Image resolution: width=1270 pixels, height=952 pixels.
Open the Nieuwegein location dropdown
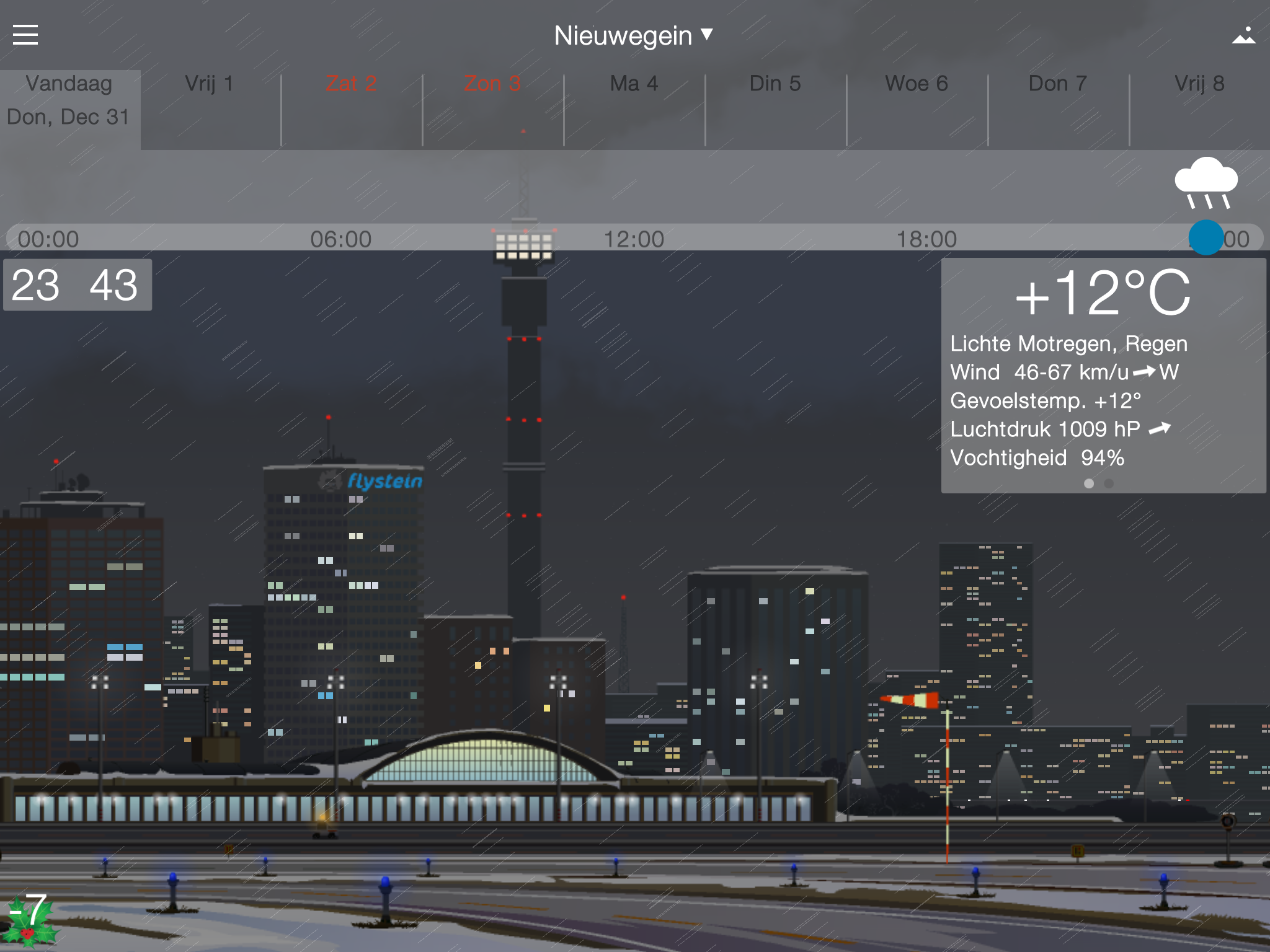point(623,36)
